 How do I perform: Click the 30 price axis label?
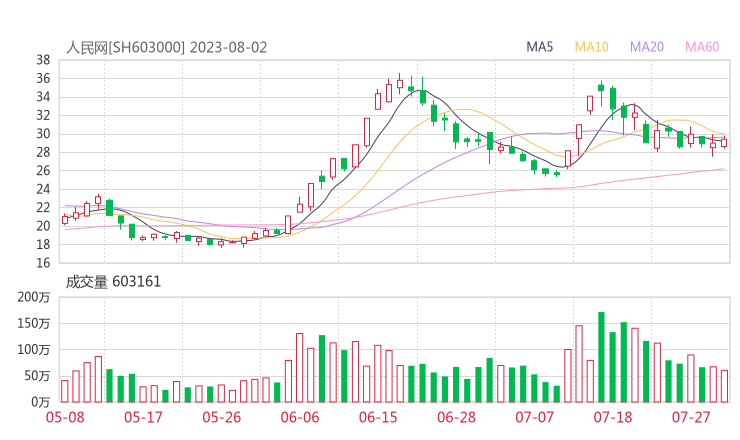pyautogui.click(x=43, y=134)
